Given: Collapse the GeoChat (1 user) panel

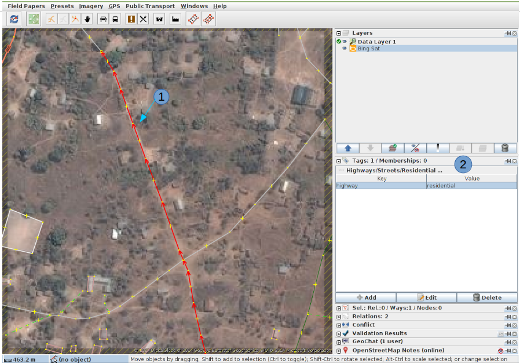Looking at the screenshot, I should coord(339,342).
